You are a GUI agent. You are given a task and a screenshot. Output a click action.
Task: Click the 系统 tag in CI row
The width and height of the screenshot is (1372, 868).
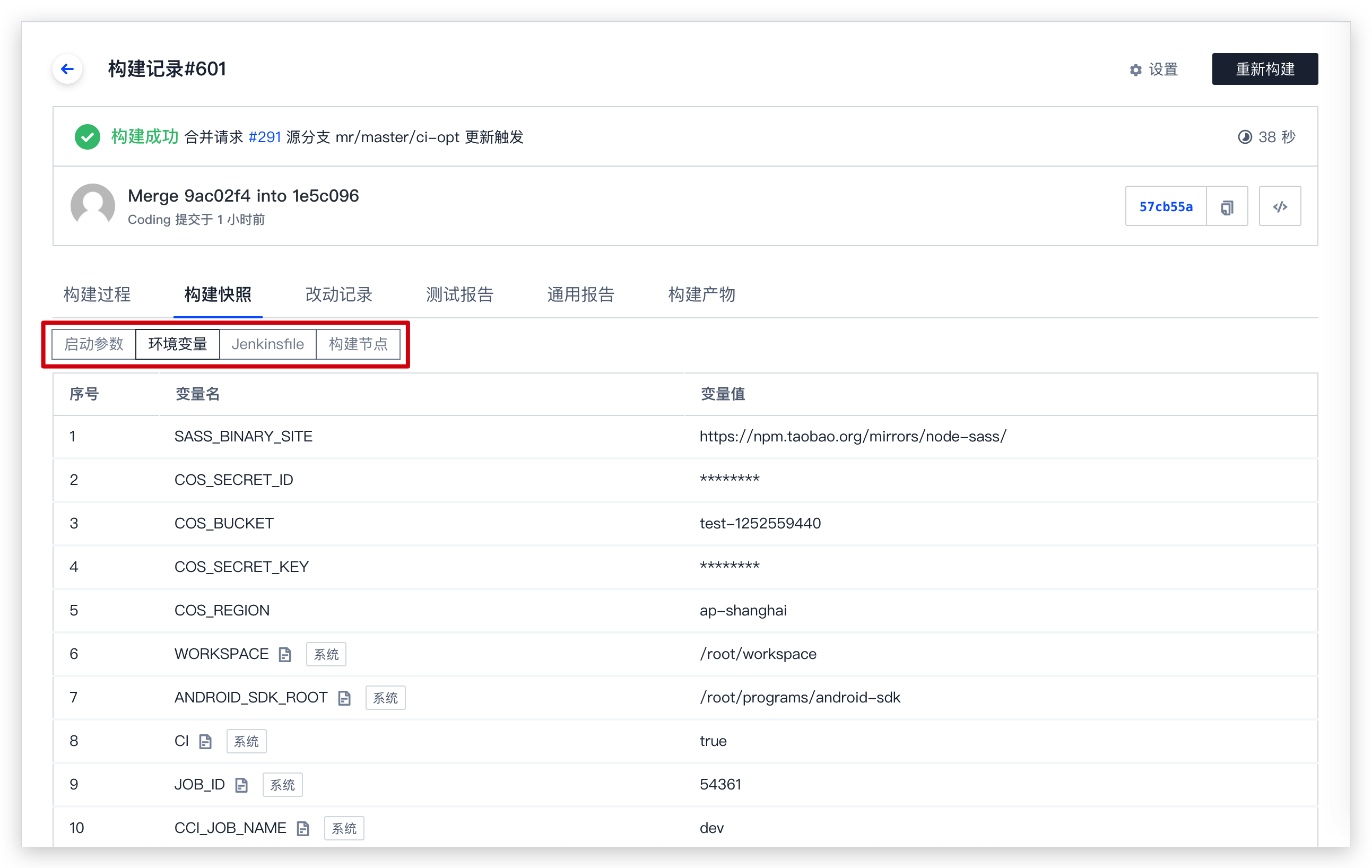tap(246, 741)
